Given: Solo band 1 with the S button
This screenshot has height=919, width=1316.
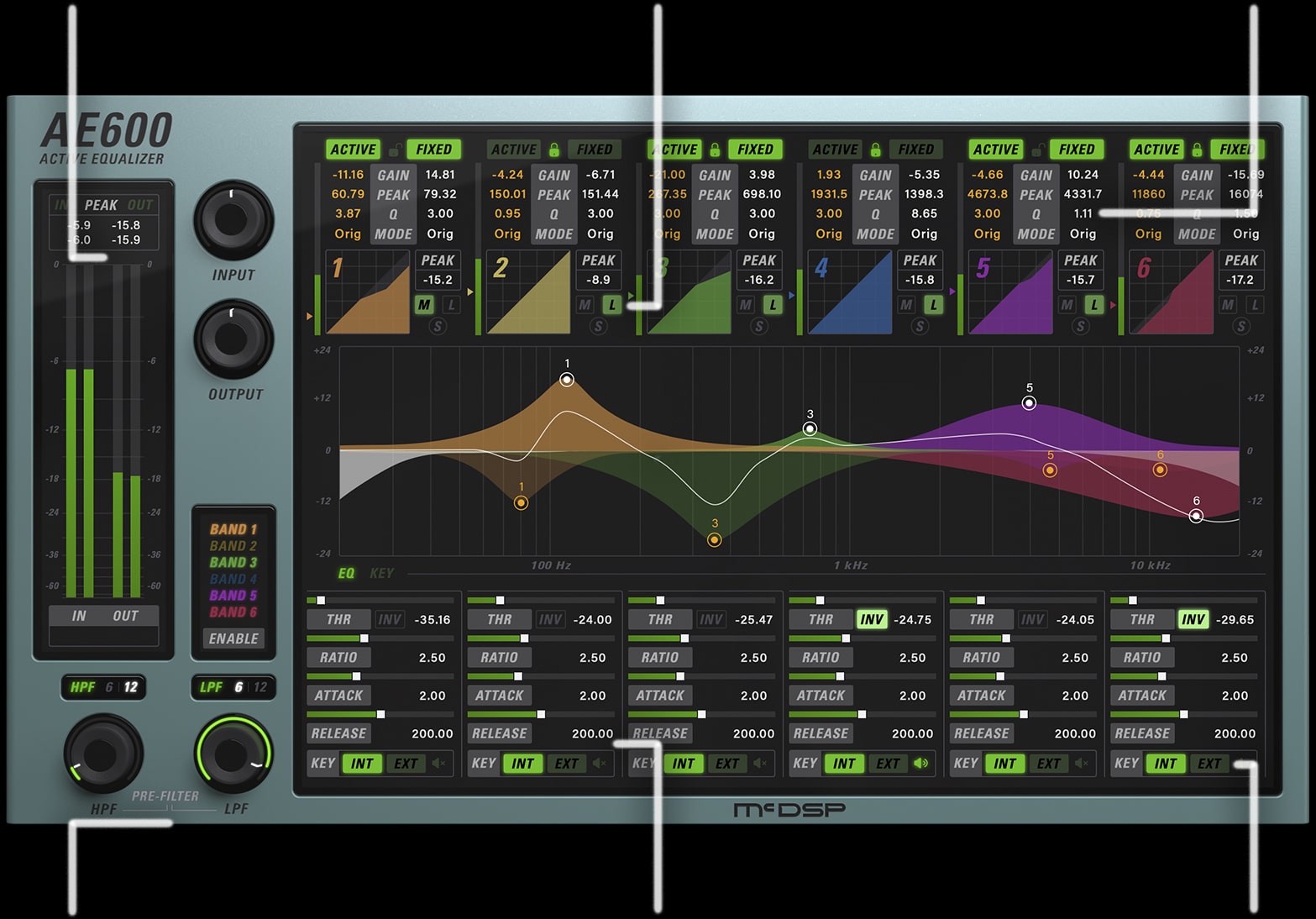Looking at the screenshot, I should (438, 327).
